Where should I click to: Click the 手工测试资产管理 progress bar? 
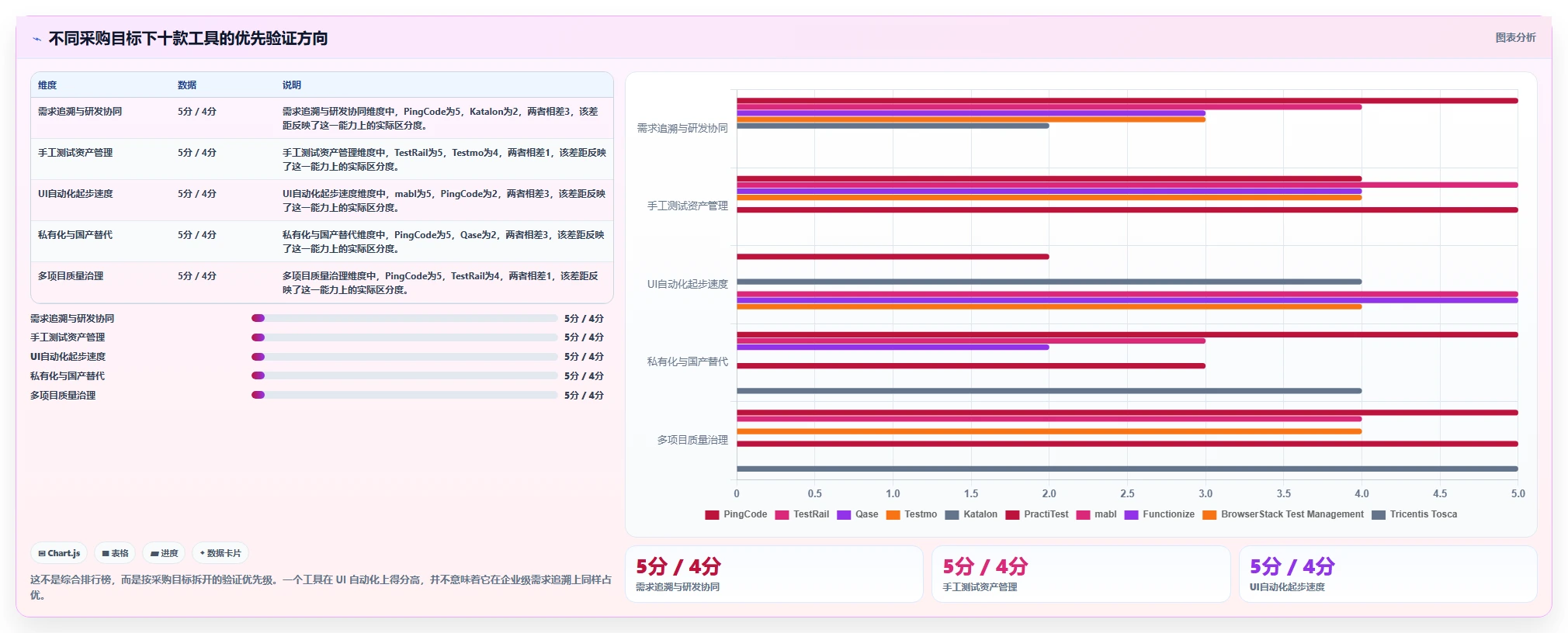pyautogui.click(x=404, y=337)
